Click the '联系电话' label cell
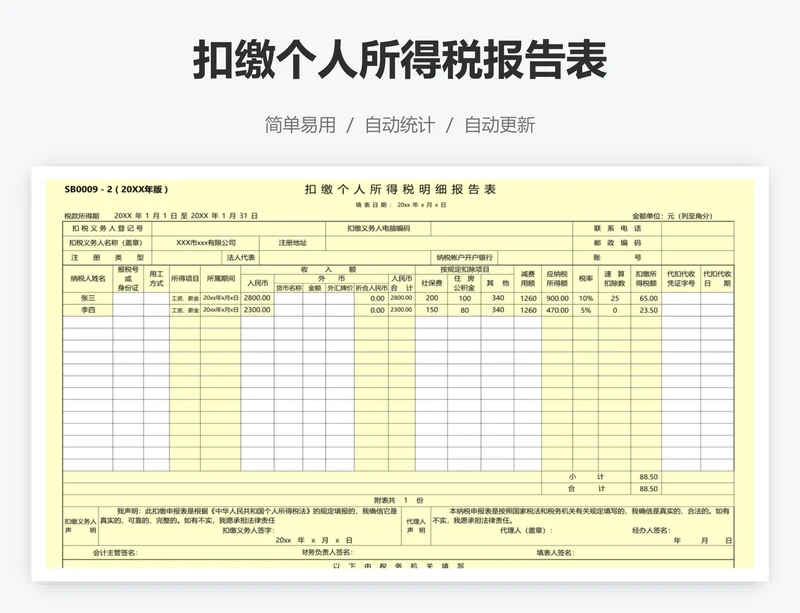 [617, 229]
